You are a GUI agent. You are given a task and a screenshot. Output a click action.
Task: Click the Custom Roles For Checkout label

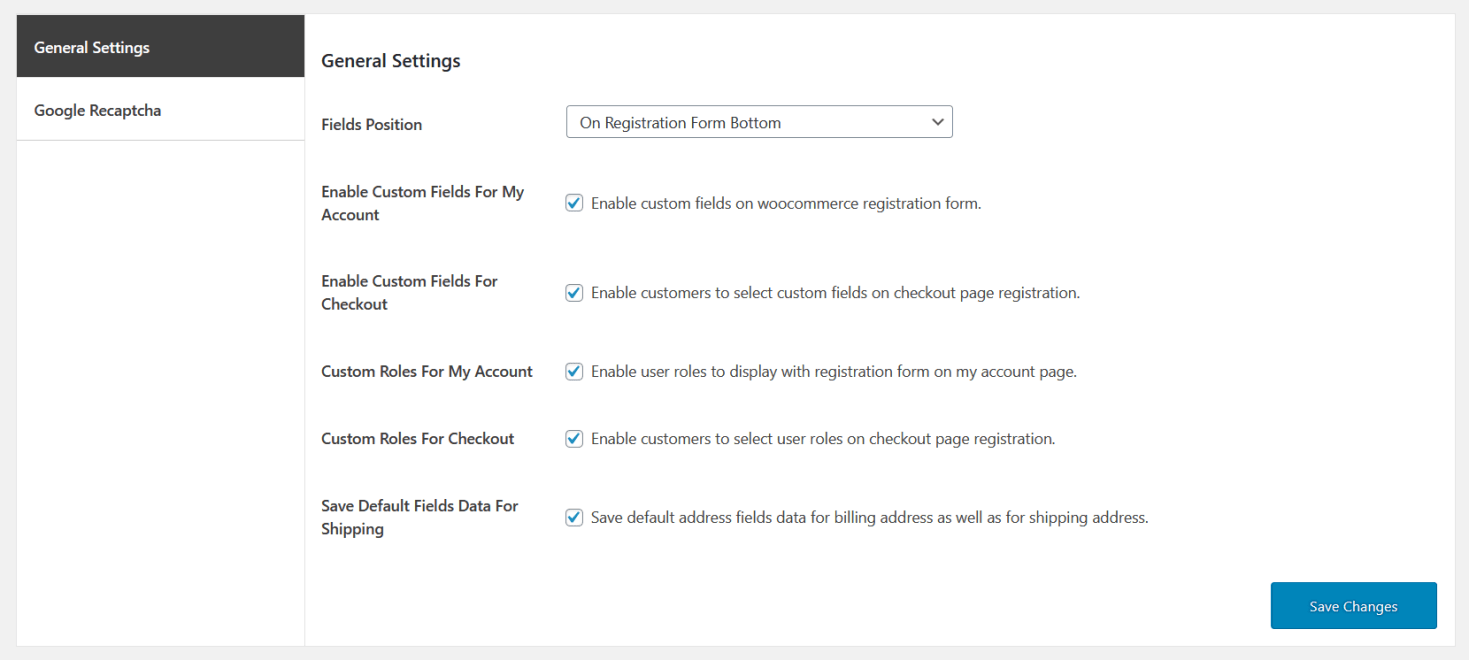[x=417, y=438]
